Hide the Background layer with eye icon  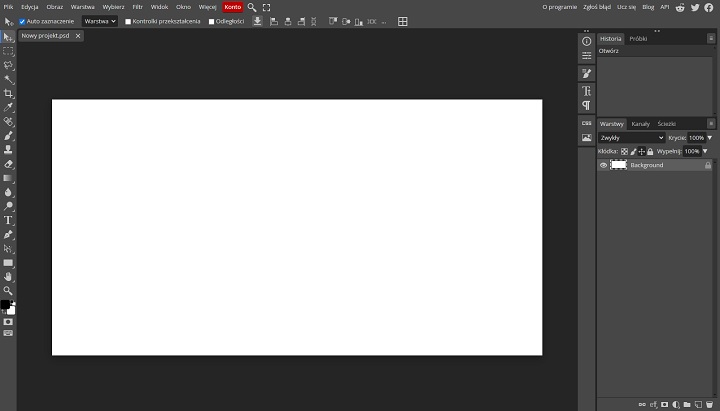click(603, 165)
